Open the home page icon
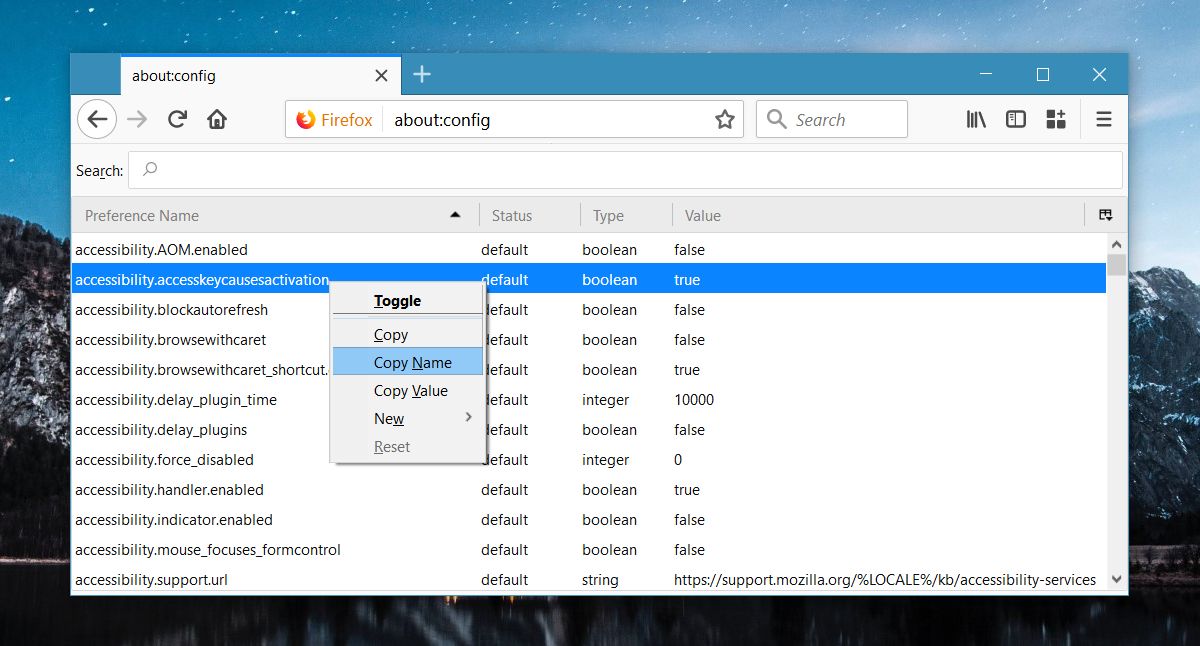 pos(216,120)
